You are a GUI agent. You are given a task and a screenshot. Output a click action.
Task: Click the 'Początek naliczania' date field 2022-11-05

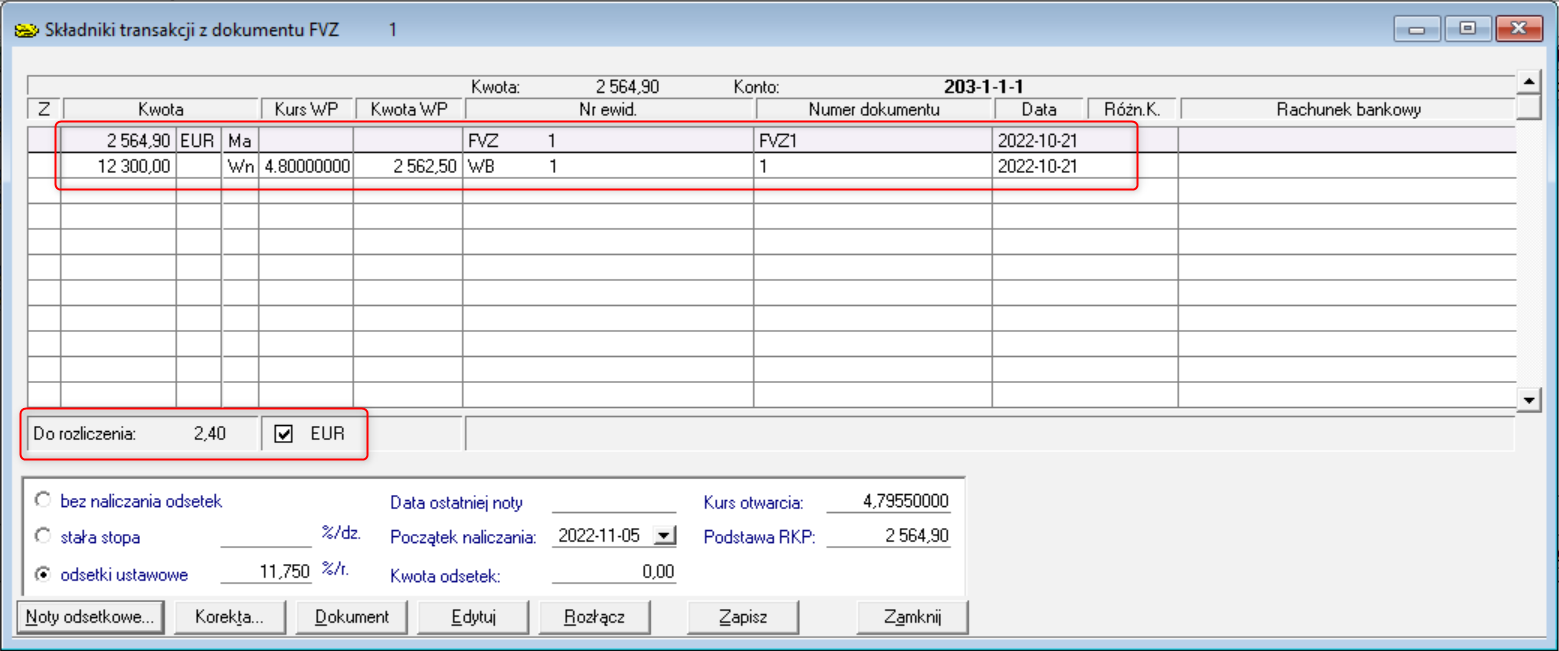601,537
